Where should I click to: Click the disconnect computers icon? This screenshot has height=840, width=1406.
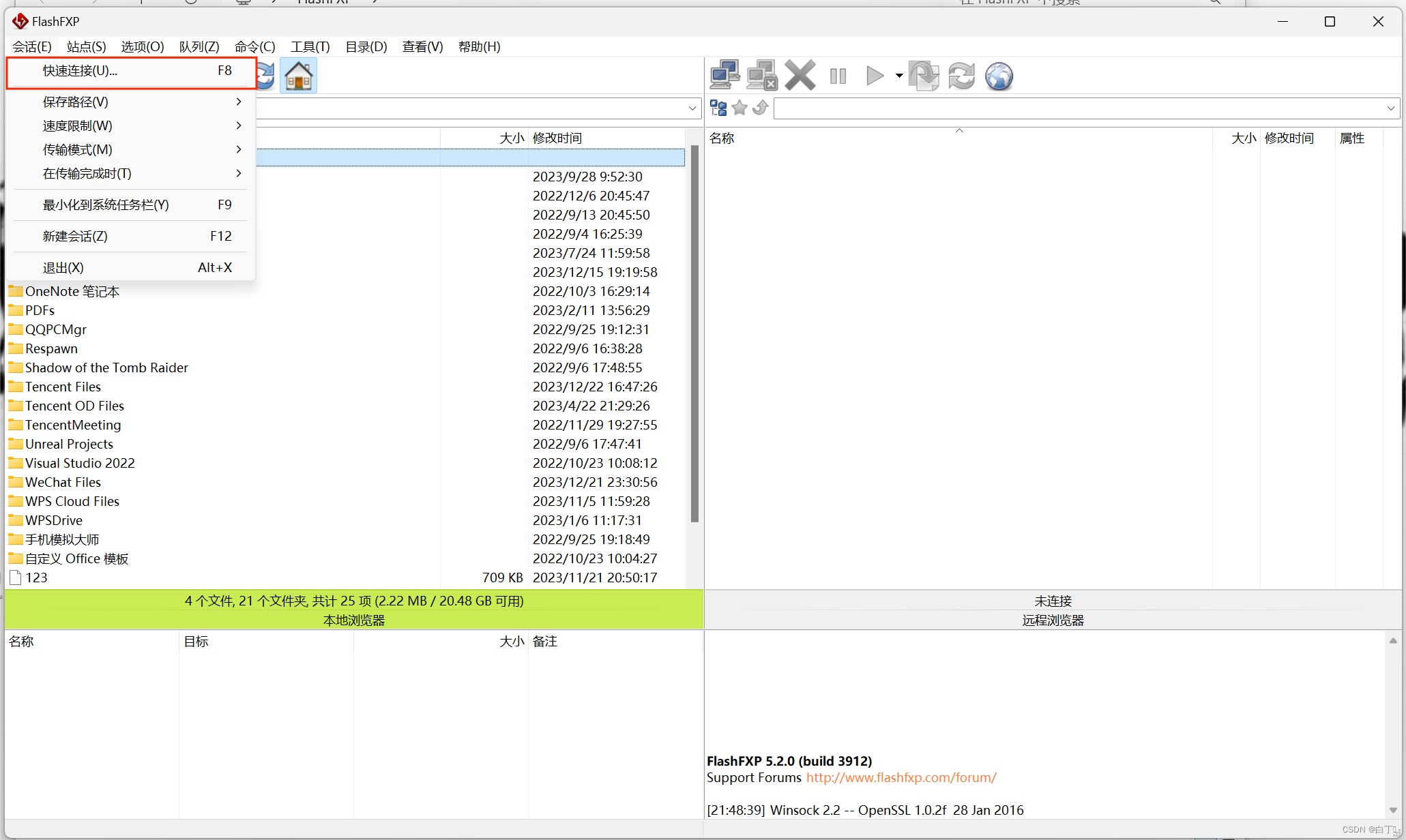tap(762, 76)
